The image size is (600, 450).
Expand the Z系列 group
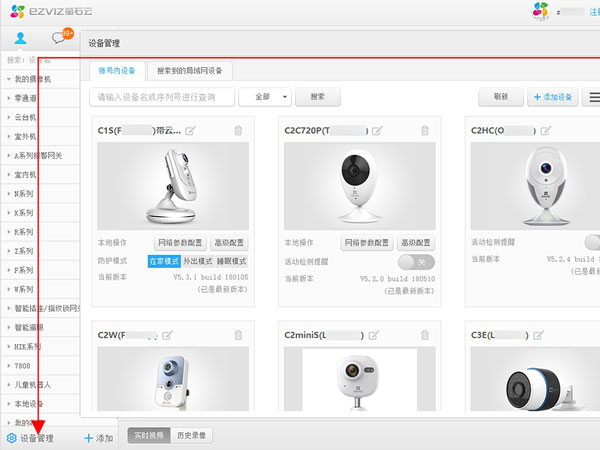coord(8,251)
